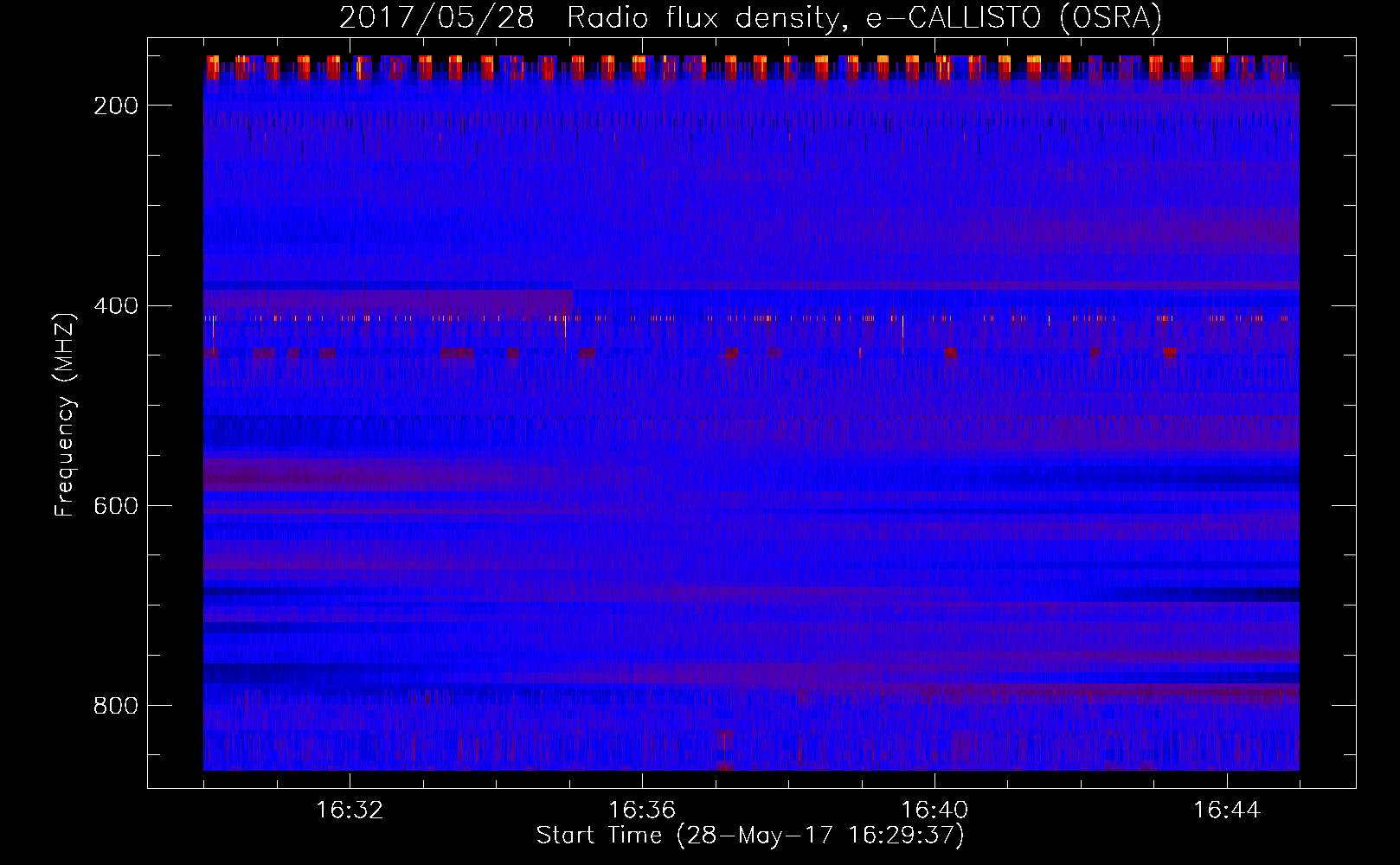
Task: Click the 800 frequency tick label
Action: tap(116, 706)
